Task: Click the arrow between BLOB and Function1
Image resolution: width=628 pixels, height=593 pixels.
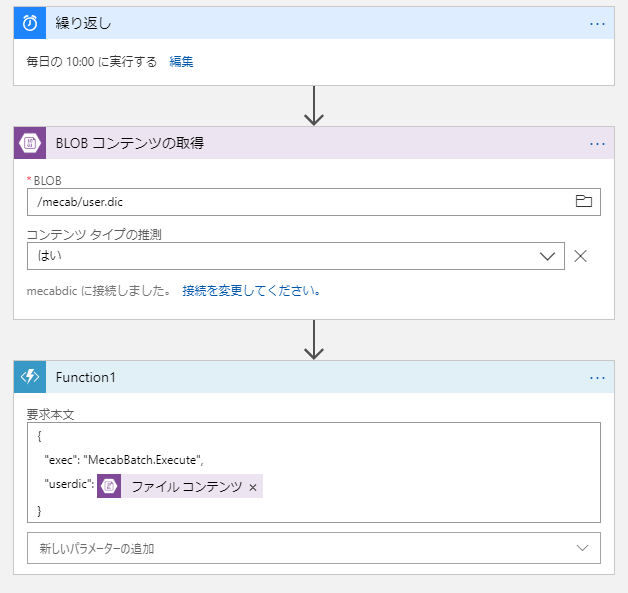Action: [x=314, y=339]
